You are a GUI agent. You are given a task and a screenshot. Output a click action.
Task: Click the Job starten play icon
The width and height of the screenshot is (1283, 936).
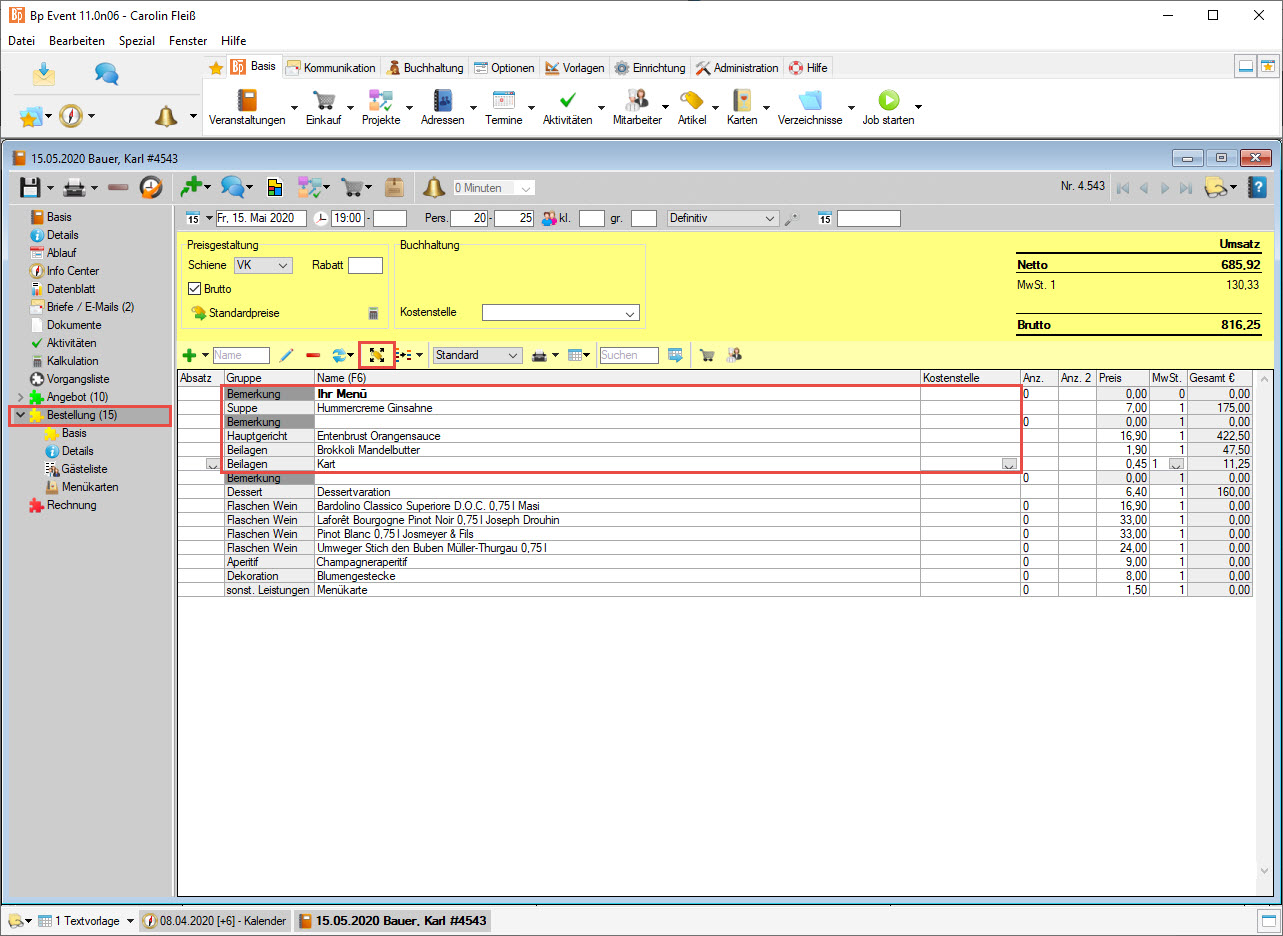tap(888, 101)
